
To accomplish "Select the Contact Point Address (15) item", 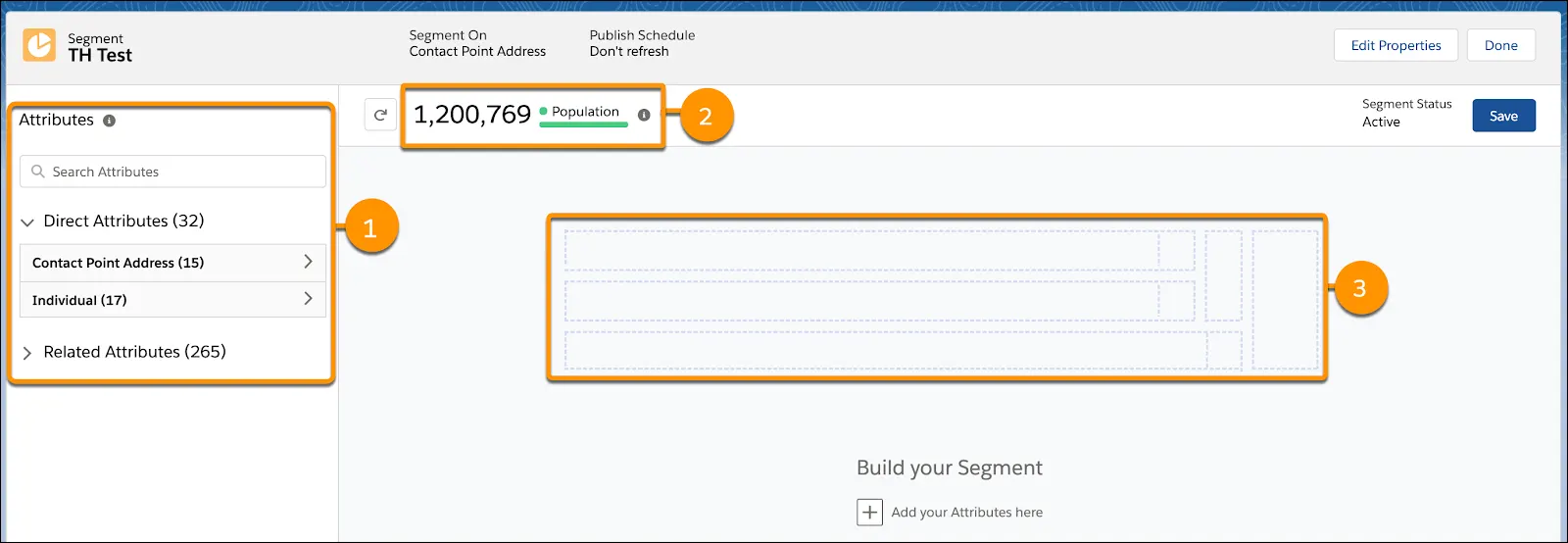I will pyautogui.click(x=172, y=263).
